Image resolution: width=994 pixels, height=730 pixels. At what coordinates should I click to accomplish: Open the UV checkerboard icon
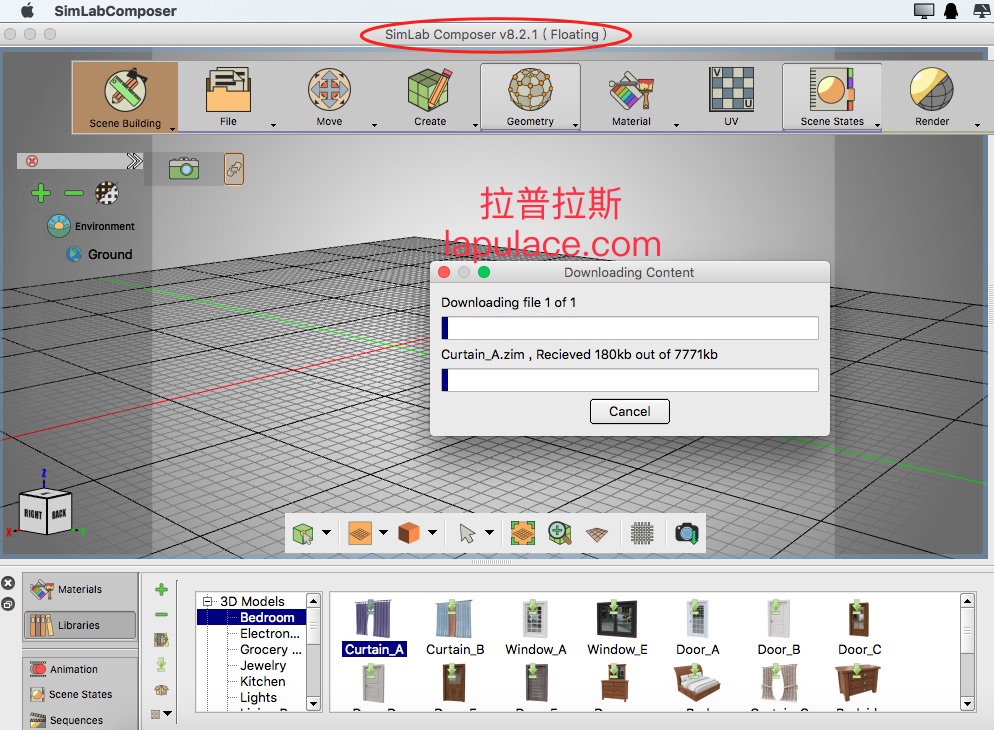[x=731, y=89]
